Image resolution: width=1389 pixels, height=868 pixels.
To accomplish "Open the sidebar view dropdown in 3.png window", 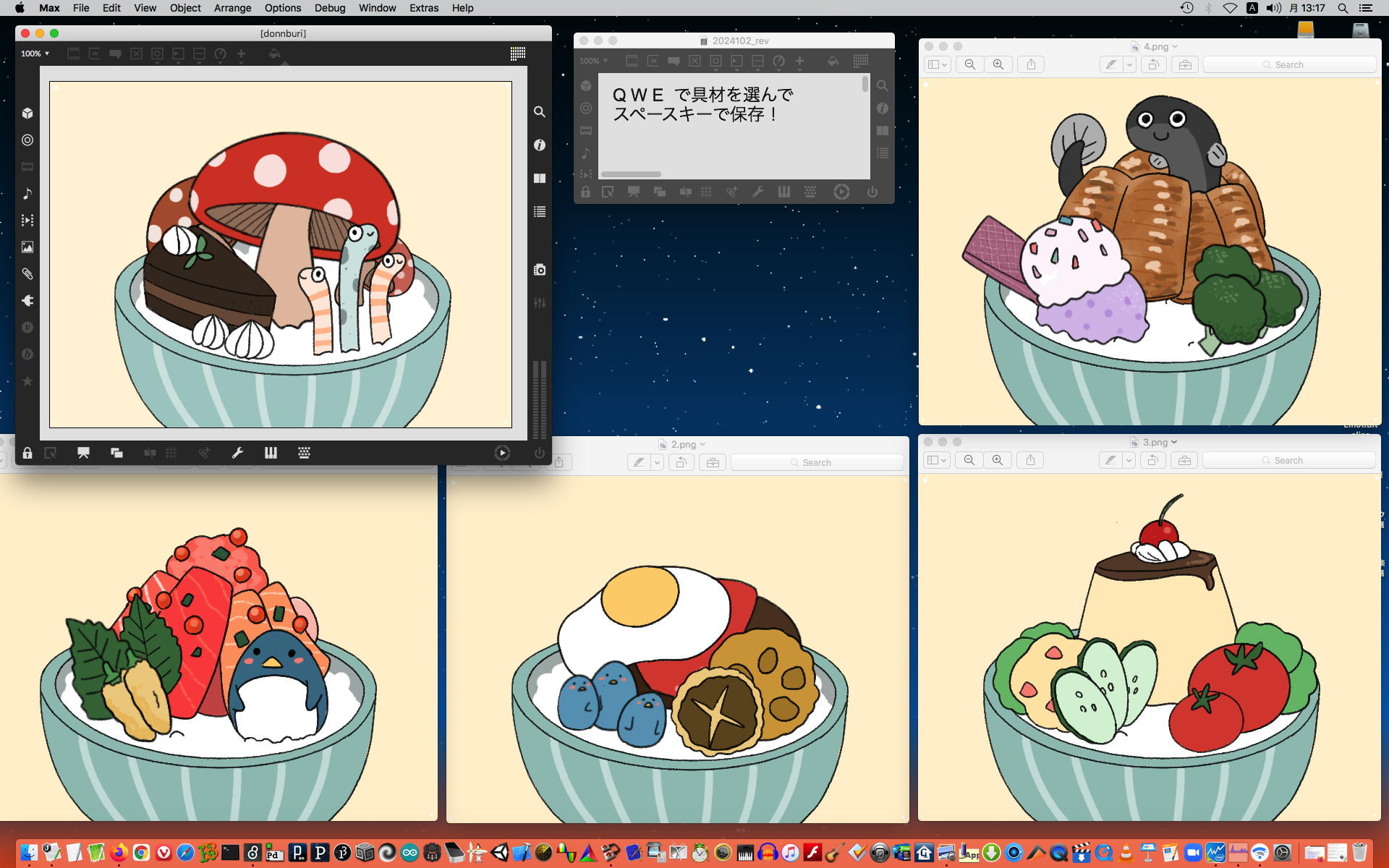I will point(937,460).
